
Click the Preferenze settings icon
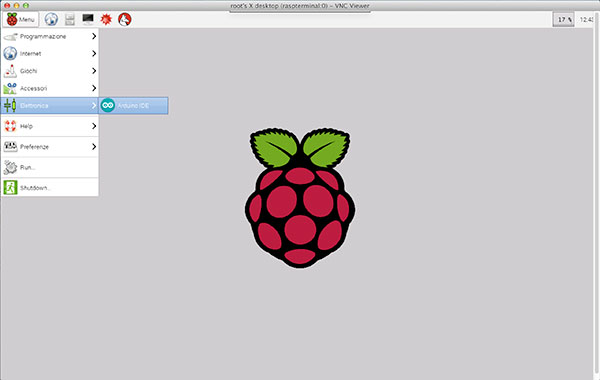click(10, 147)
